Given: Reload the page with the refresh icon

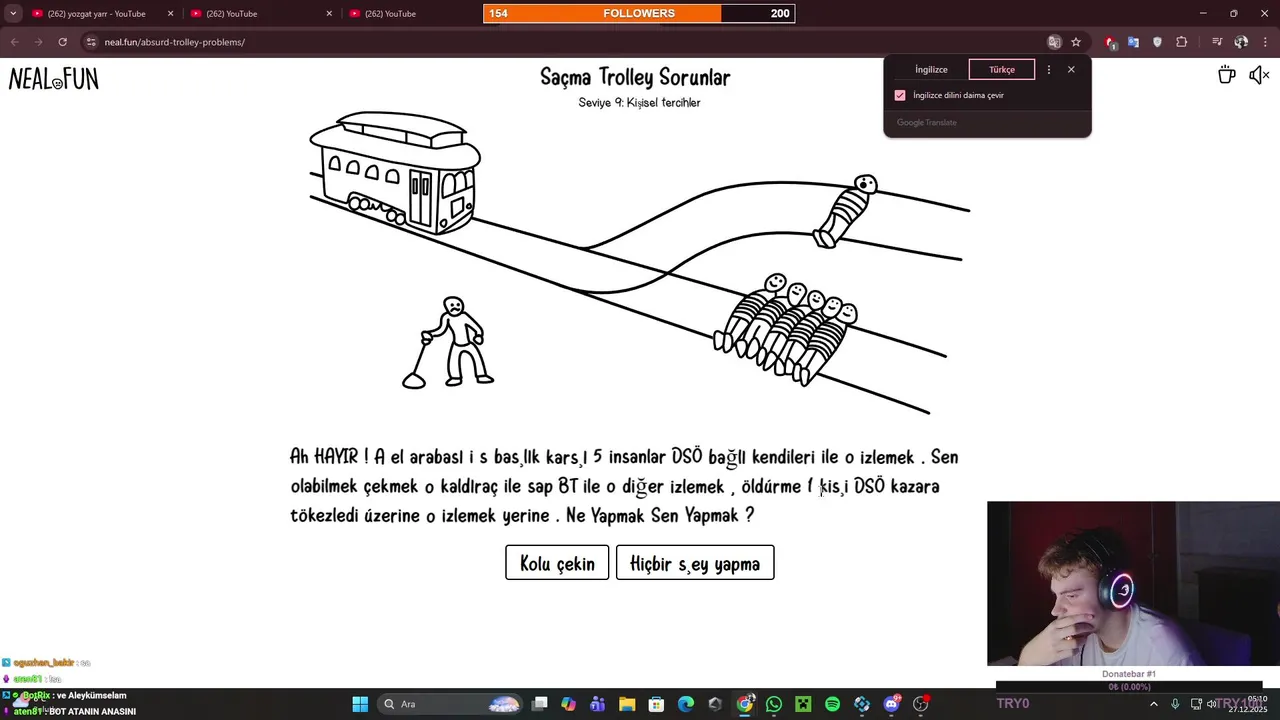Looking at the screenshot, I should pyautogui.click(x=62, y=42).
